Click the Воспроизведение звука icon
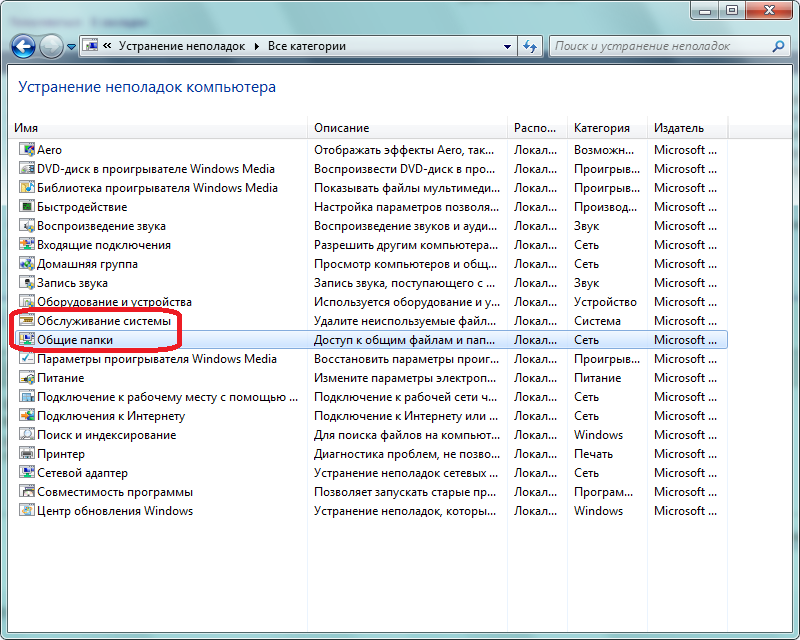 click(x=26, y=226)
